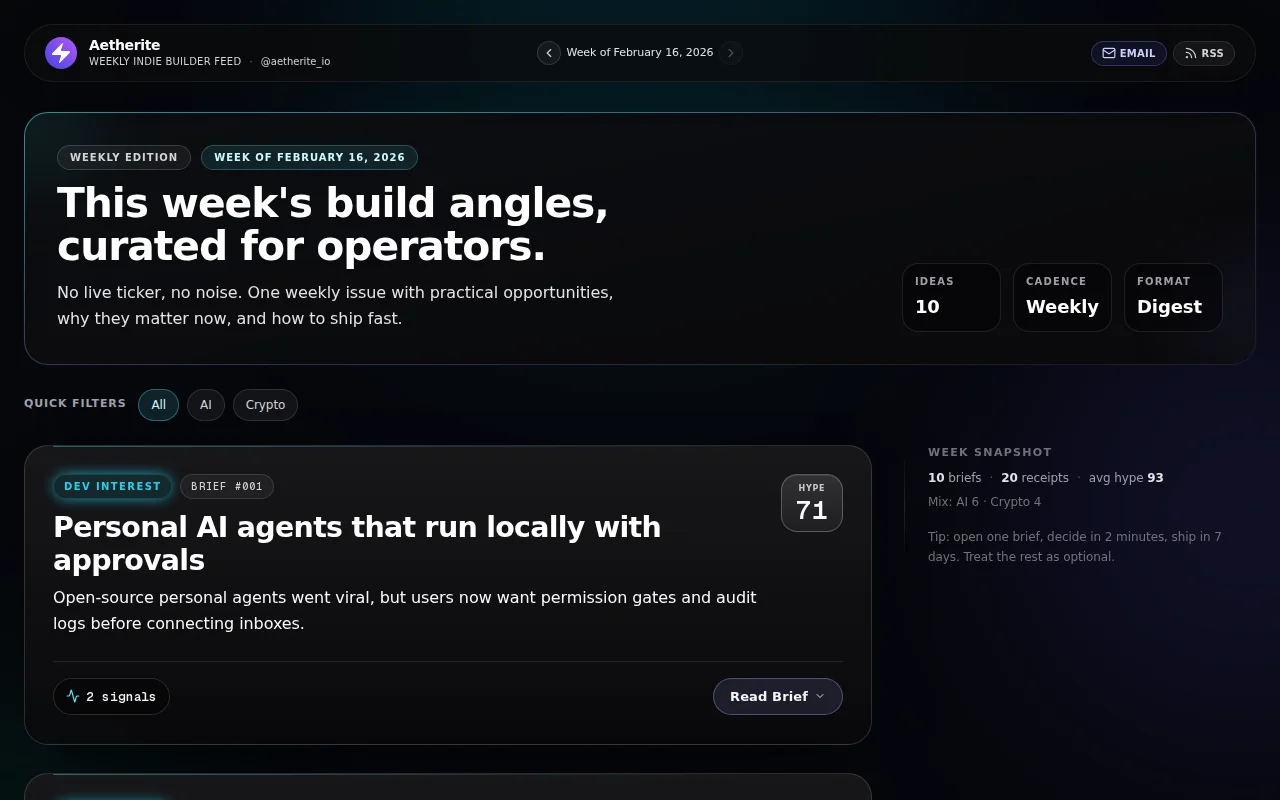The height and width of the screenshot is (800, 1280).
Task: Click the WEEKLY INDIE BUILDER FEED tagline
Action: (165, 61)
